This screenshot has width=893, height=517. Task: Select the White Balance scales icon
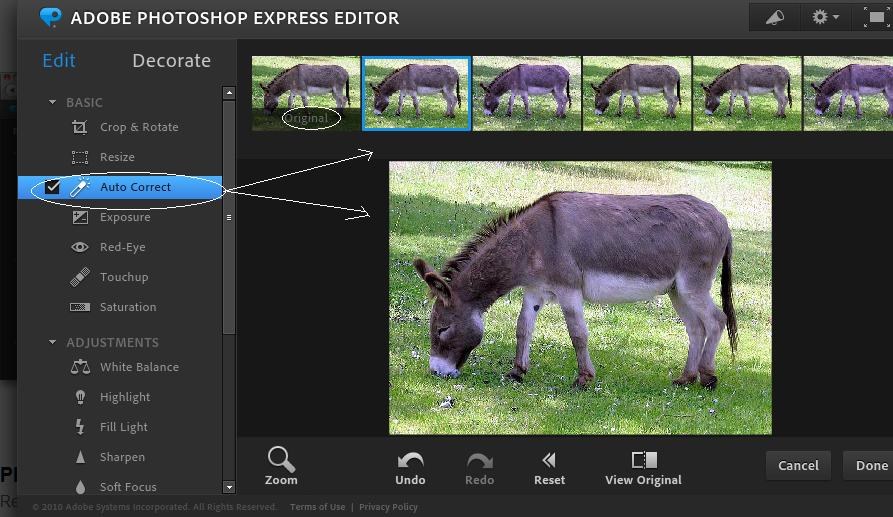pos(80,367)
